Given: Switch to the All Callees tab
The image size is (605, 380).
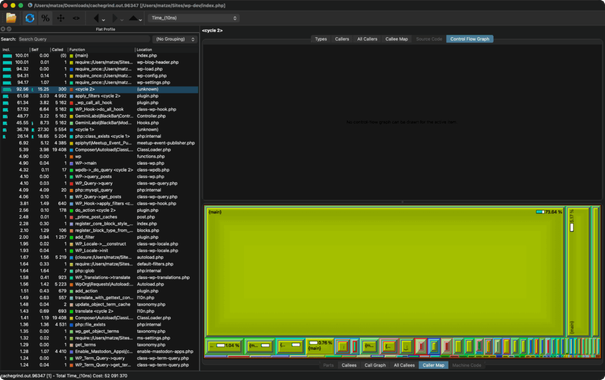Looking at the screenshot, I should (x=404, y=365).
